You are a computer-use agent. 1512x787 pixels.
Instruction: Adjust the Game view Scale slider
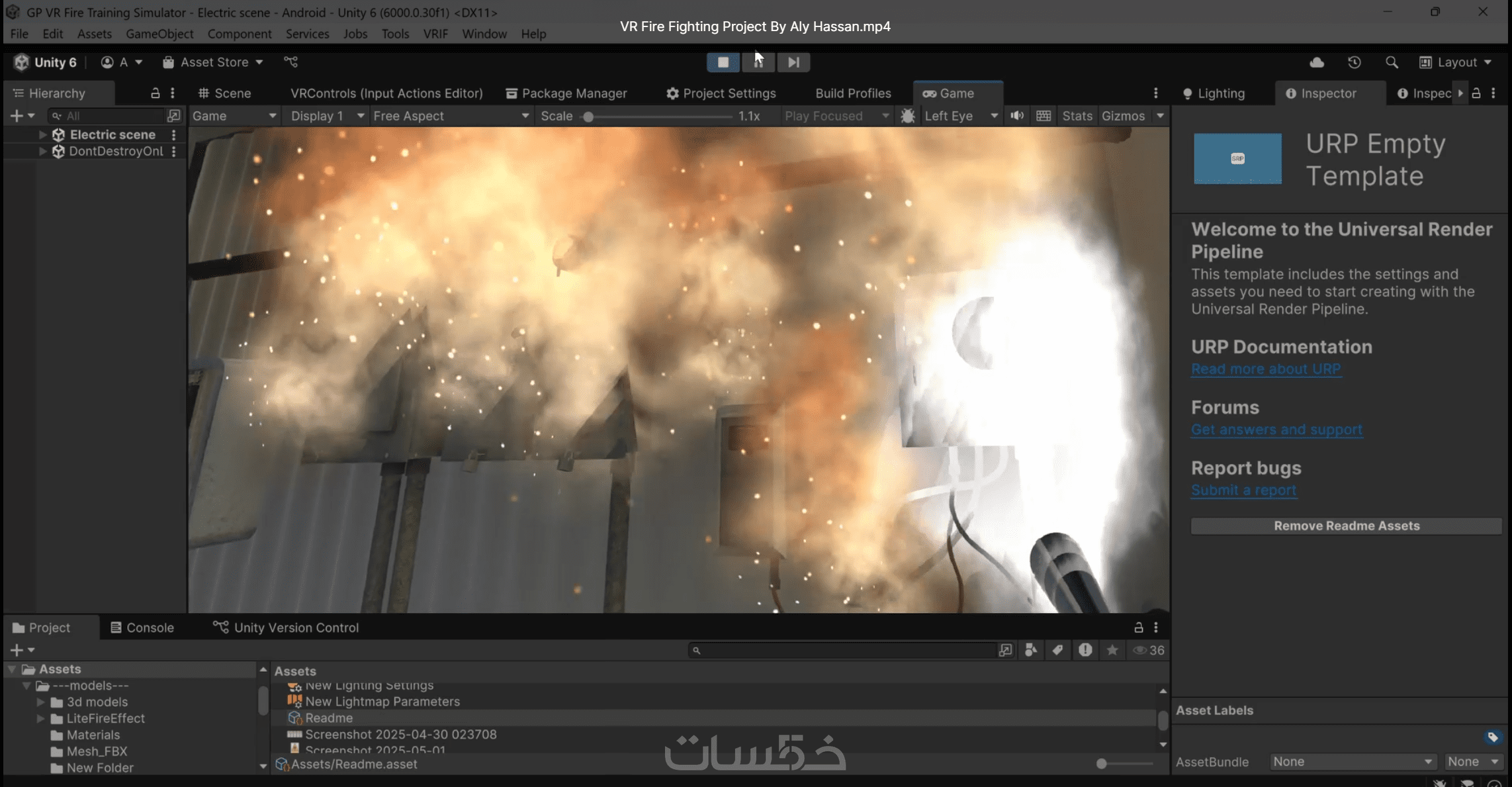coord(588,116)
